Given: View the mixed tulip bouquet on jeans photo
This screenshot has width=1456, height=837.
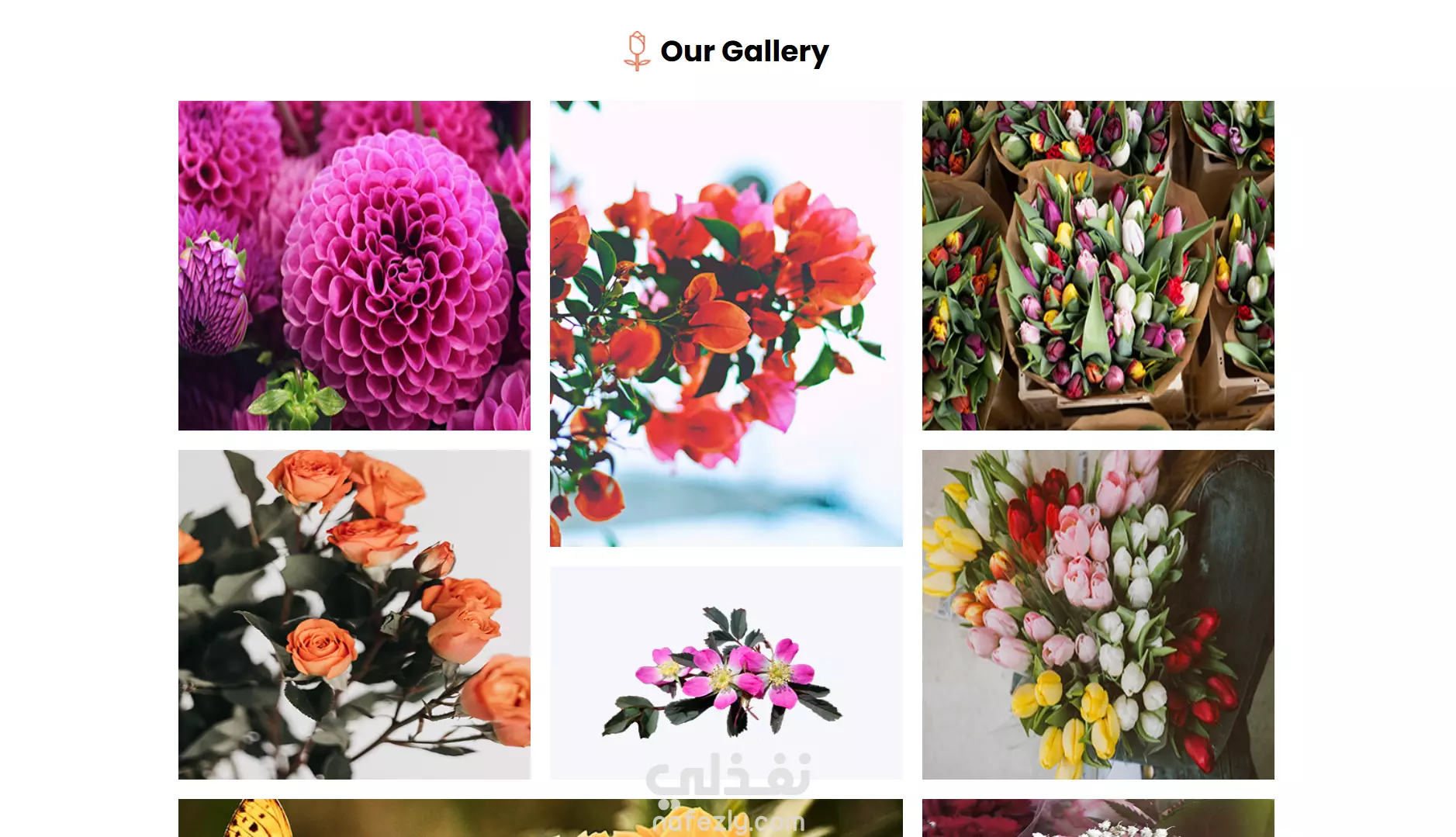Looking at the screenshot, I should click(x=1098, y=614).
